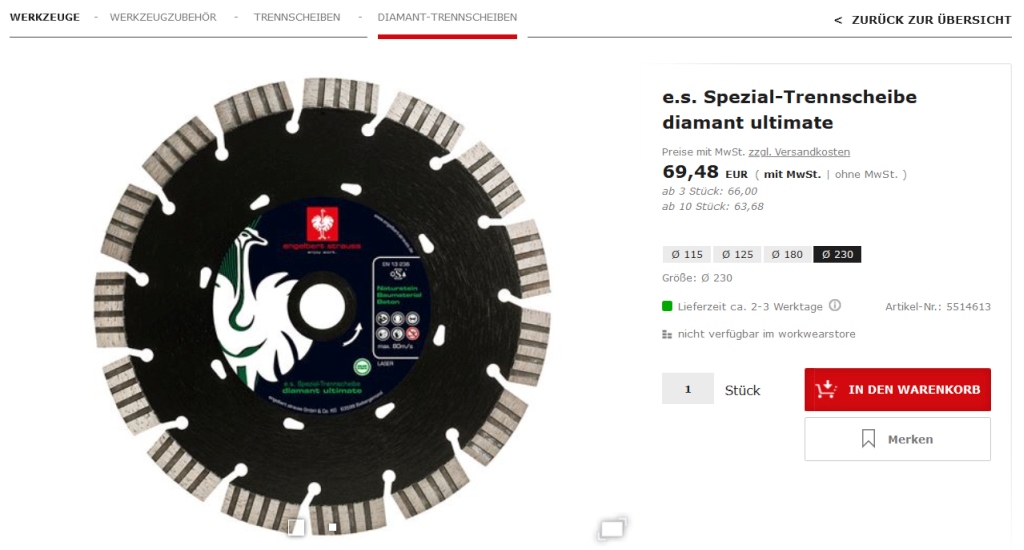
Task: Click the workwearstore availability icon
Action: tap(667, 334)
